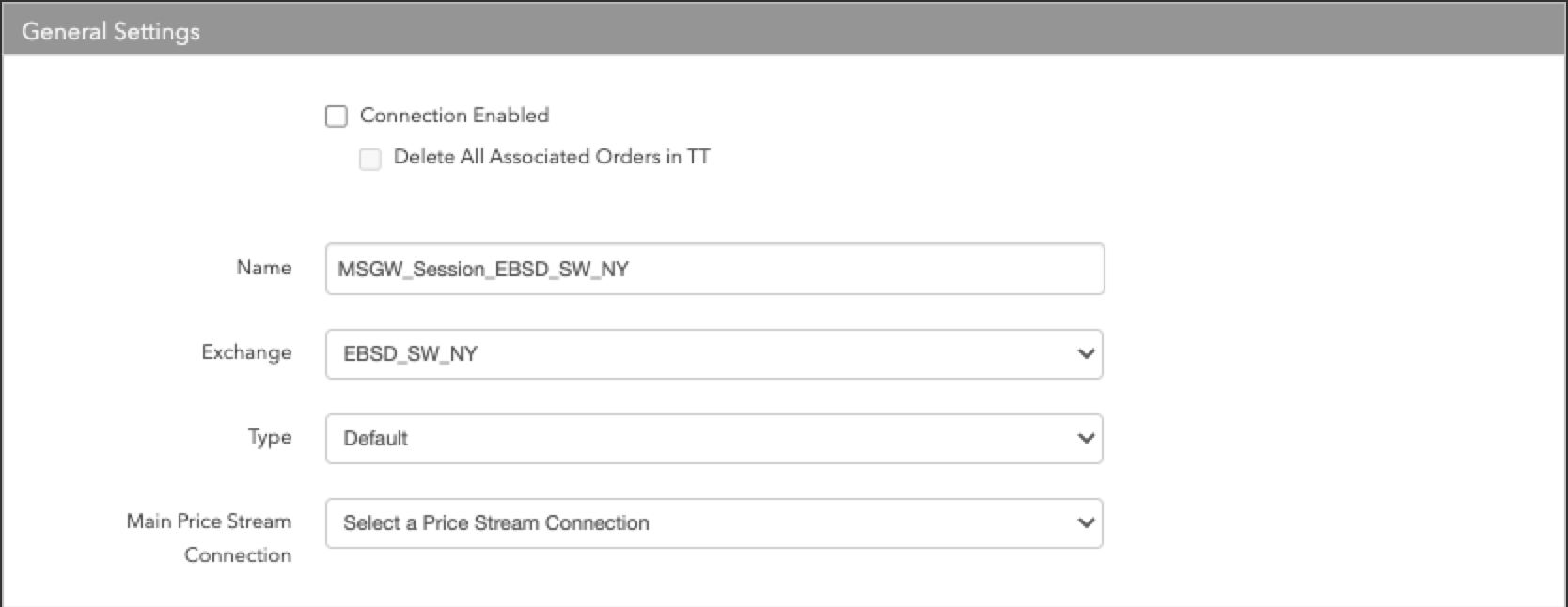Click the 'Delete All Associated Orders in TT' label
1568x607 pixels.
[x=552, y=157]
